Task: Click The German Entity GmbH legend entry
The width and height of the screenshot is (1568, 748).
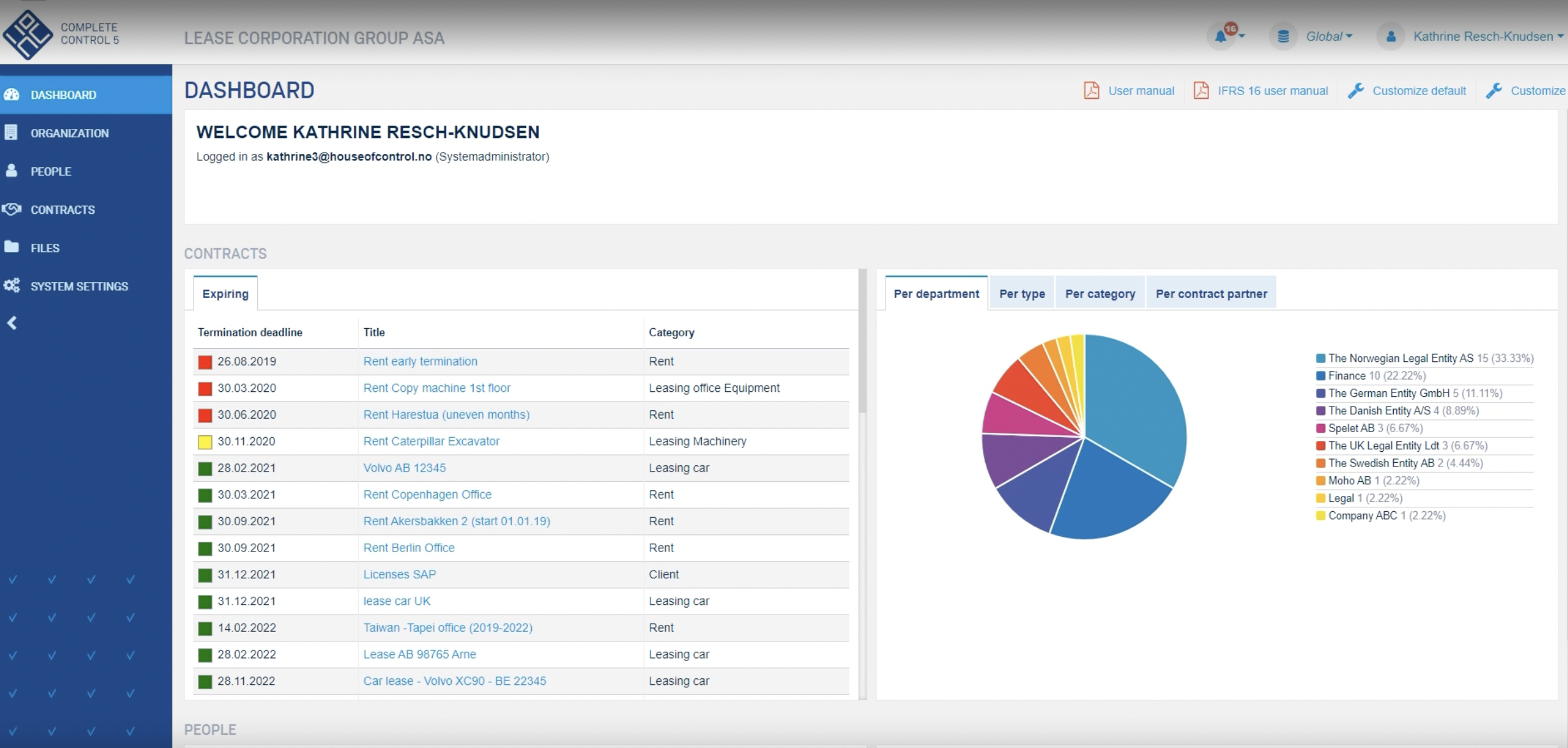Action: click(x=1409, y=393)
